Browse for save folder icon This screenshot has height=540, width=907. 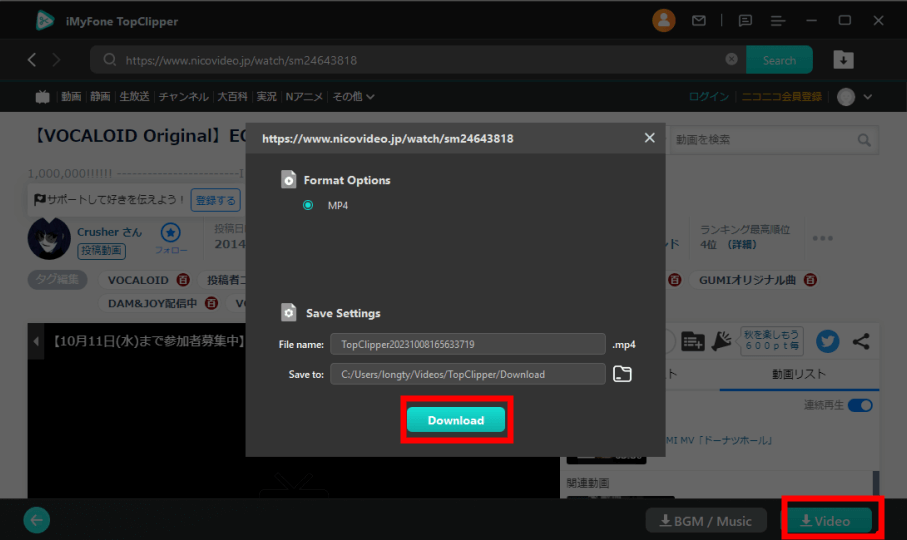(x=622, y=374)
